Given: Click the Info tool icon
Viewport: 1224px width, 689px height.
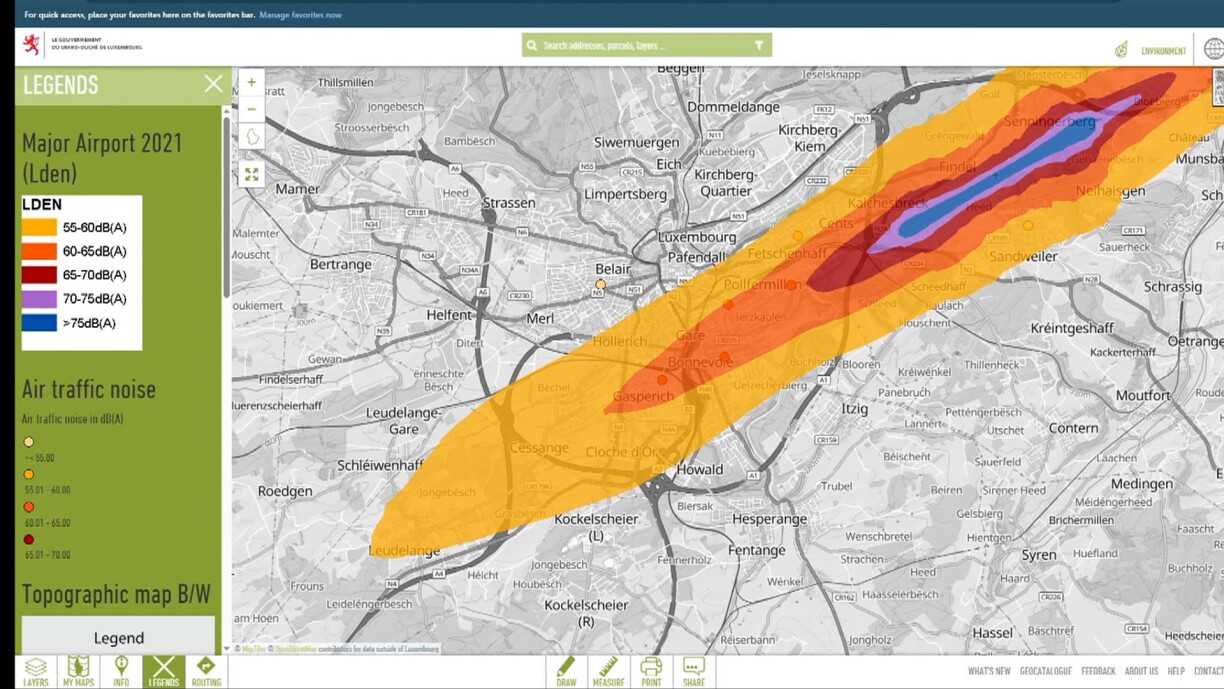Looking at the screenshot, I should click(x=121, y=671).
